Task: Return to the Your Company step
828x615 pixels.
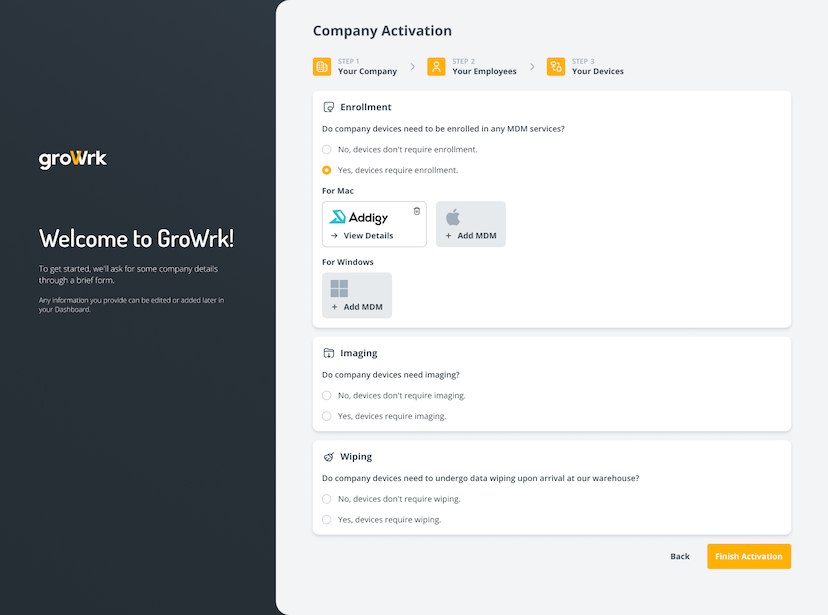Action: click(366, 71)
